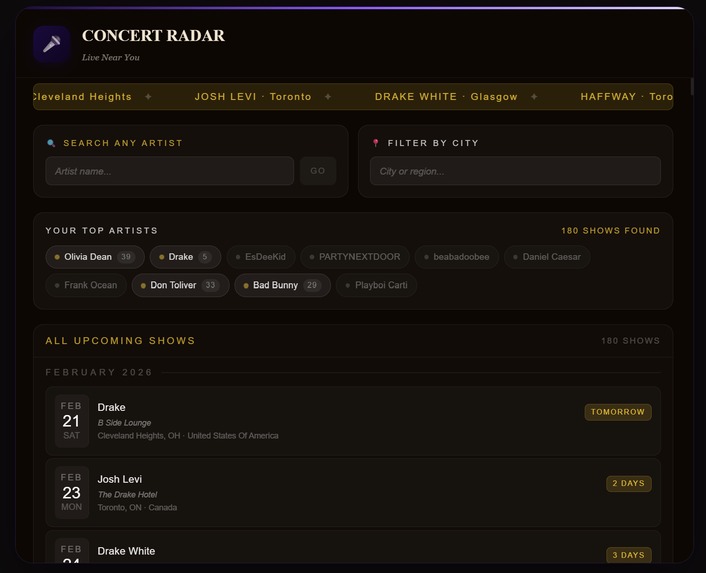The height and width of the screenshot is (573, 706).
Task: Focus the City or region filter field
Action: pos(515,171)
